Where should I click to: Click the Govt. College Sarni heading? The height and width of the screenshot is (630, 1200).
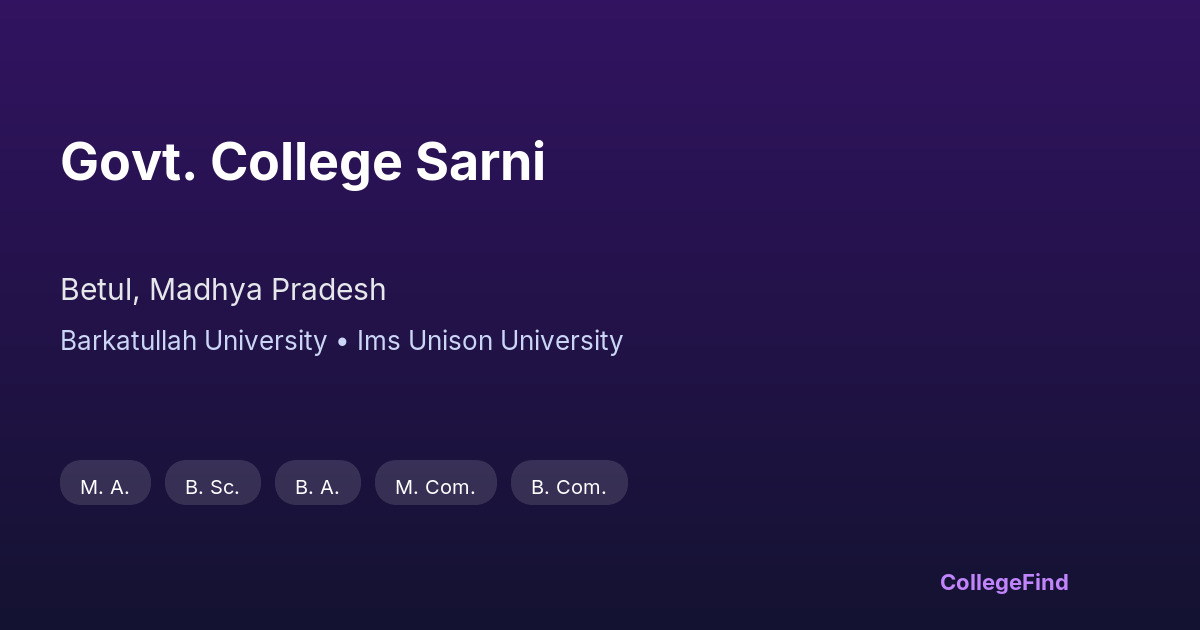(302, 162)
